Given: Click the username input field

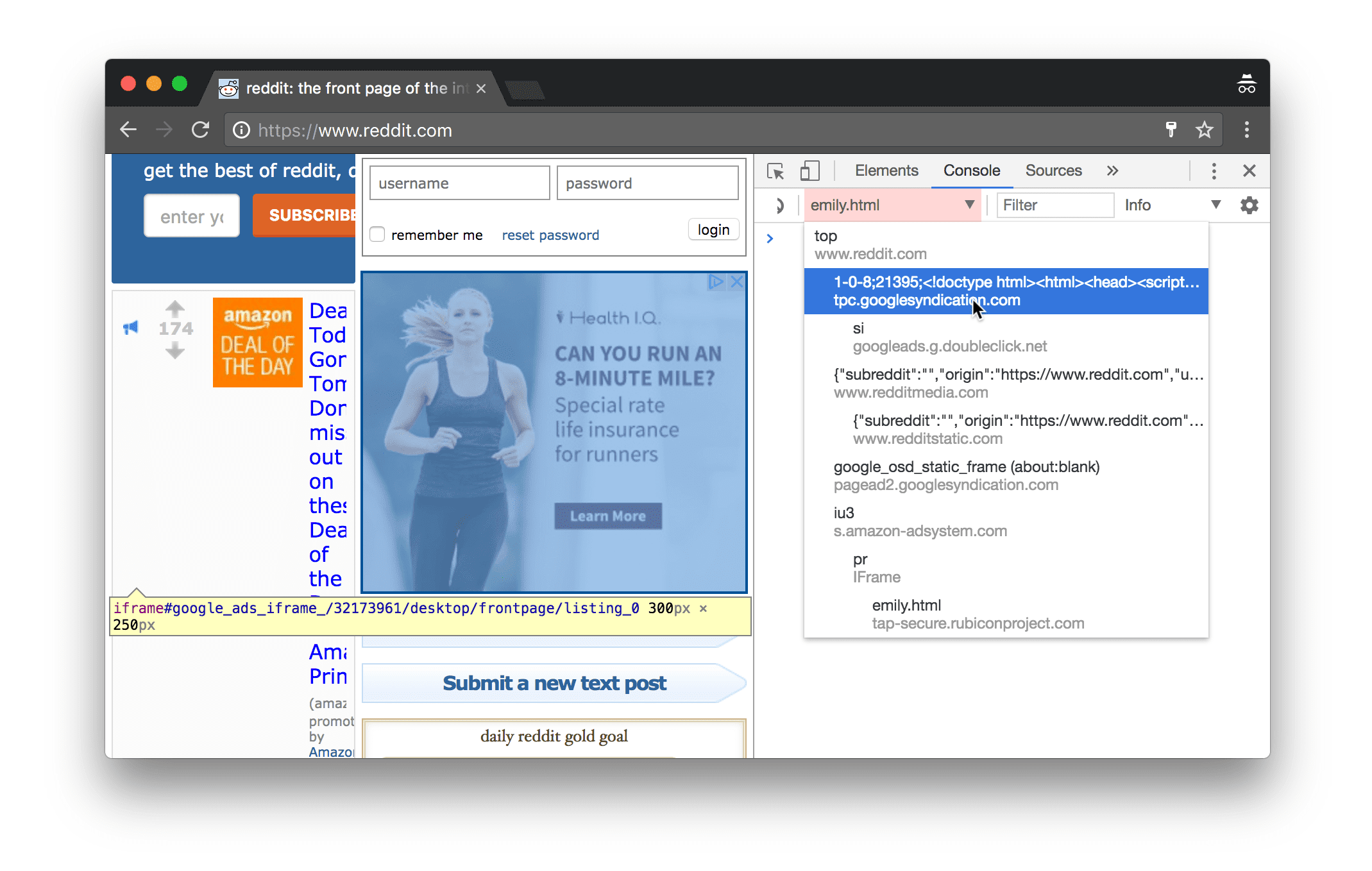Looking at the screenshot, I should pyautogui.click(x=459, y=183).
